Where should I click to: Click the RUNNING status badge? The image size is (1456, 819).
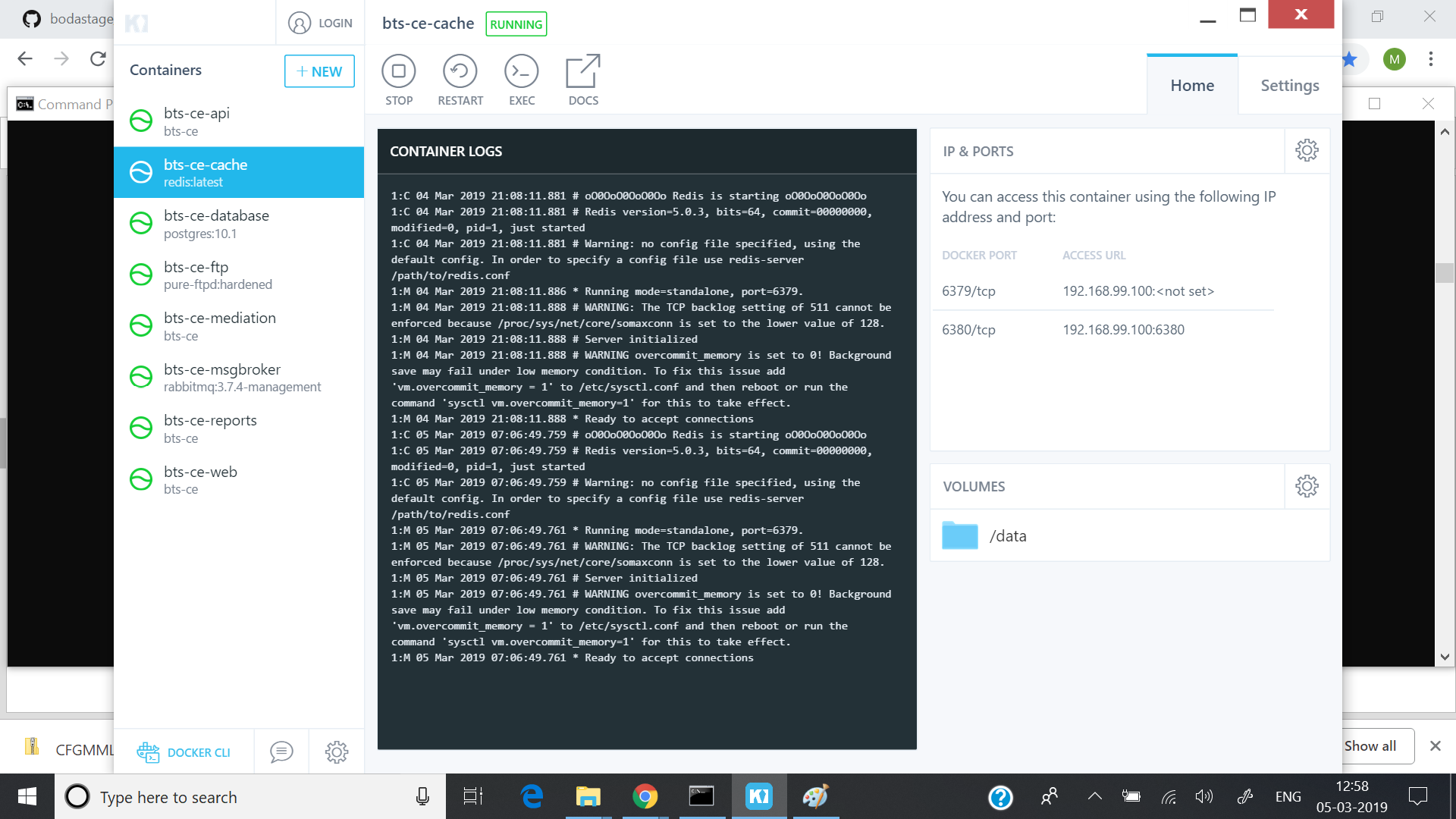pyautogui.click(x=516, y=24)
